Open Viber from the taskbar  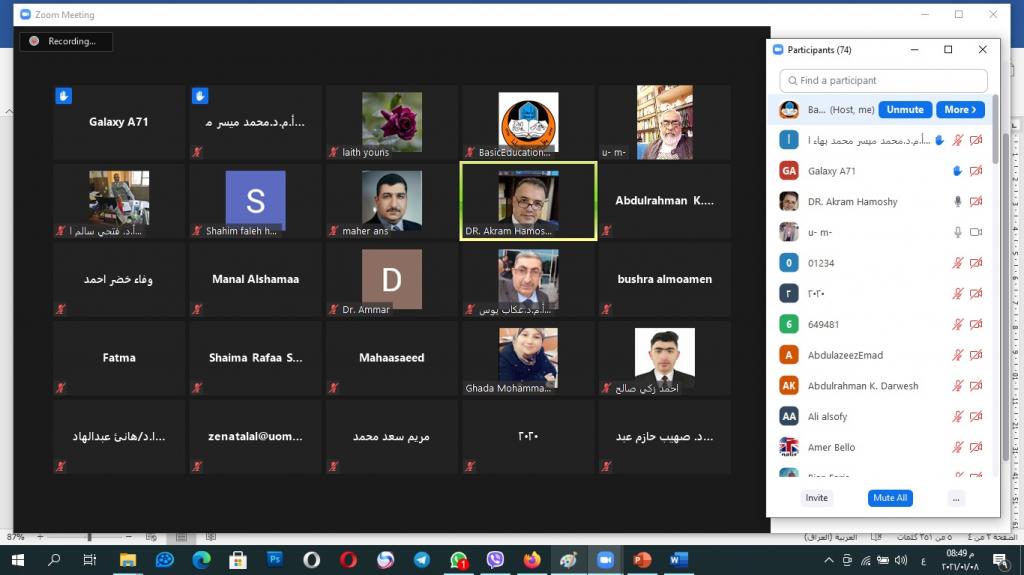(x=494, y=560)
